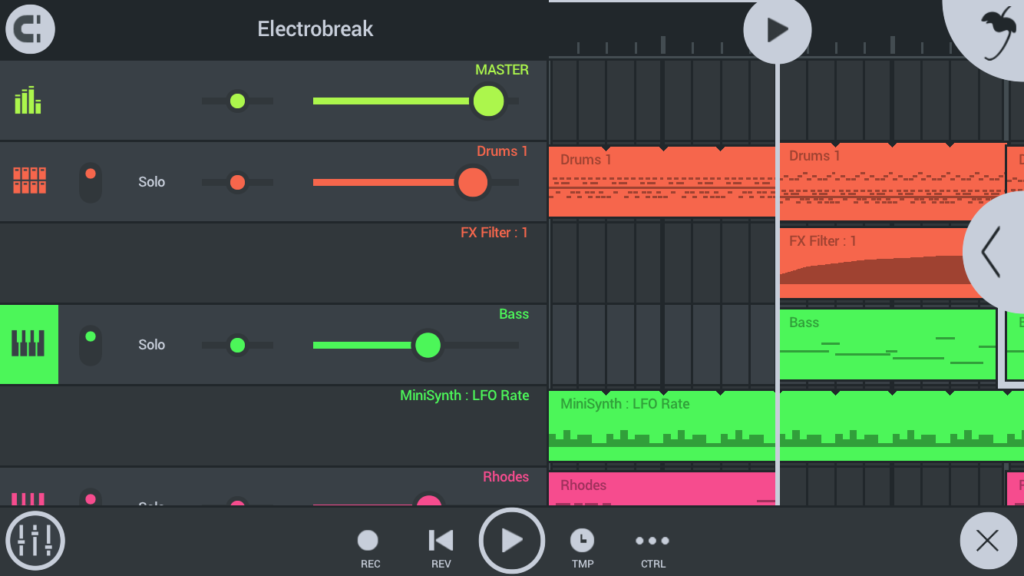
Task: Adjust the MASTER pan knob
Action: (x=238, y=101)
